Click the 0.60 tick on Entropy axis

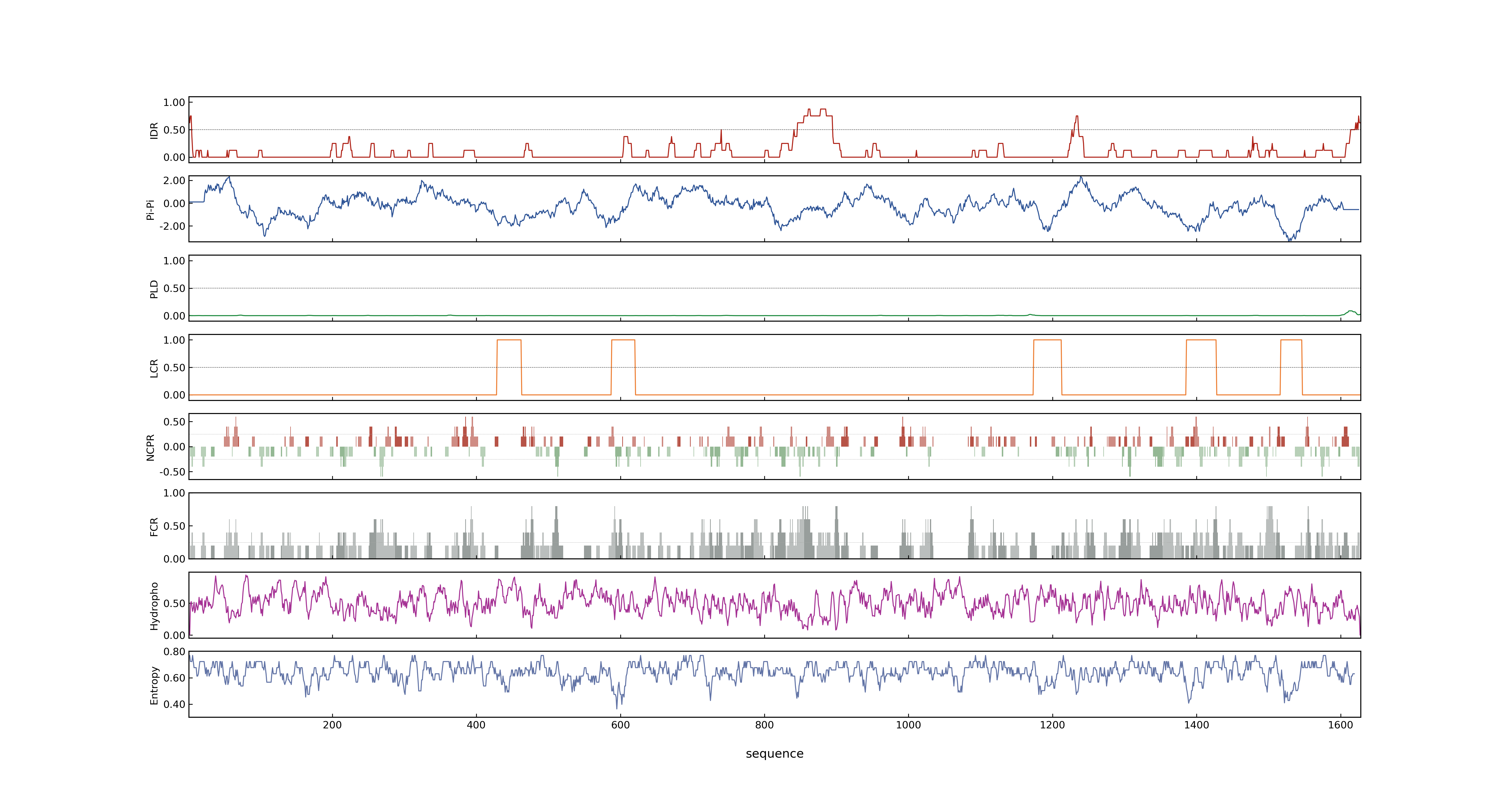tap(174, 678)
